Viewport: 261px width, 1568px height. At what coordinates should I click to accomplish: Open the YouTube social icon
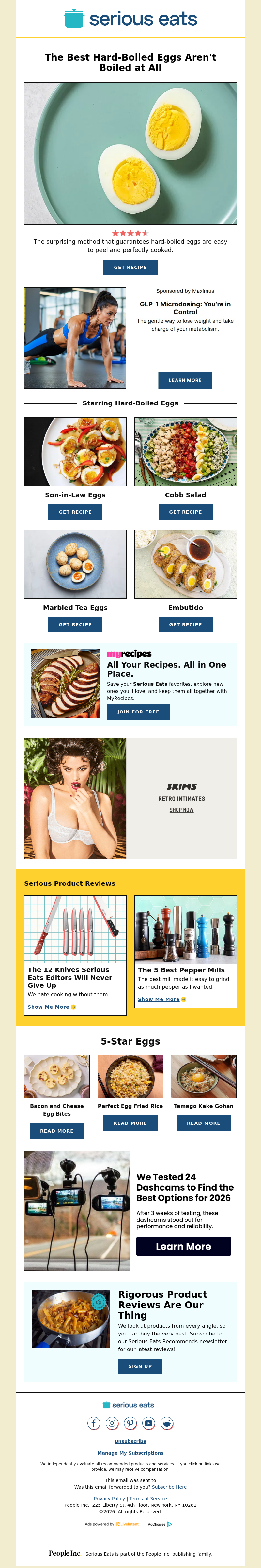coord(149,1423)
